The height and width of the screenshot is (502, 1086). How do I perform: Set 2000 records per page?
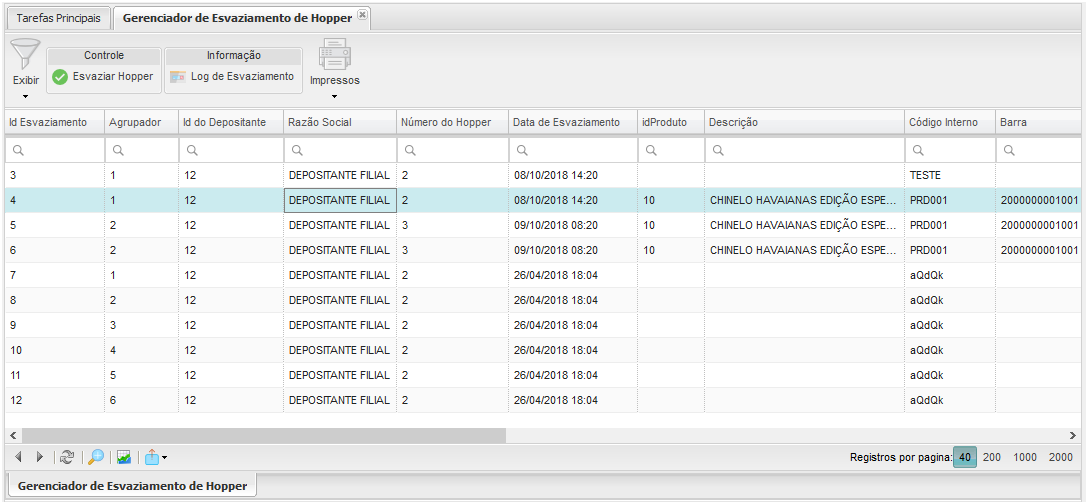(1060, 457)
